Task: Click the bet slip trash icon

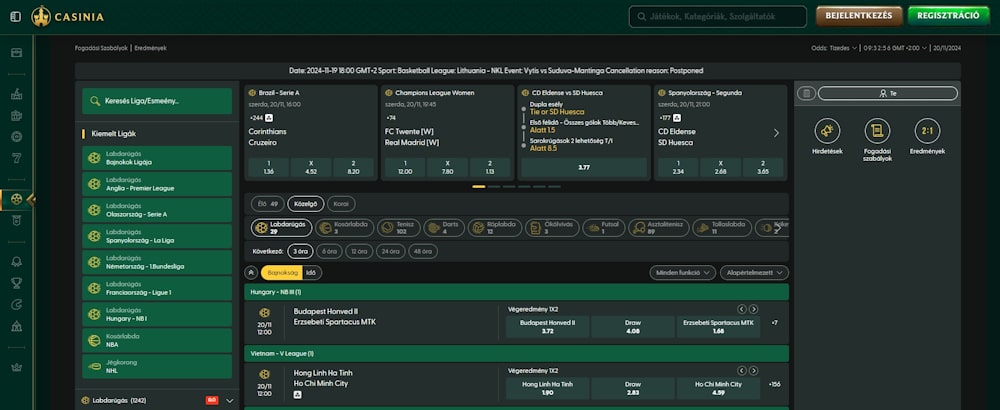Action: point(806,94)
